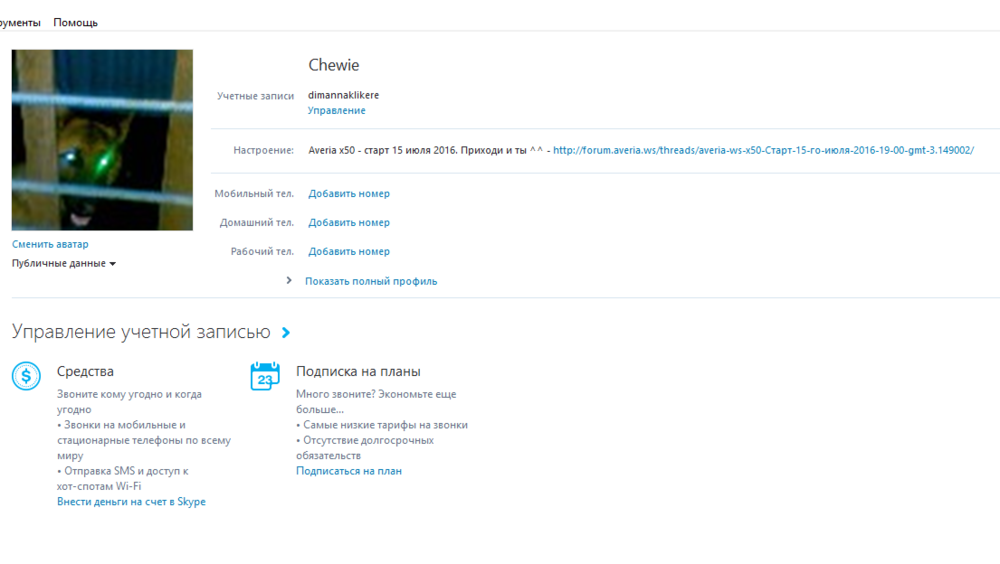Add a number for Мобильный тел.
Image resolution: width=1000 pixels, height=564 pixels.
[x=348, y=194]
